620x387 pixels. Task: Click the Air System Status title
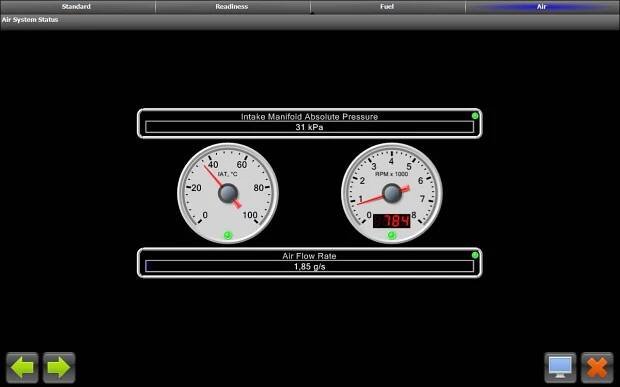click(30, 20)
